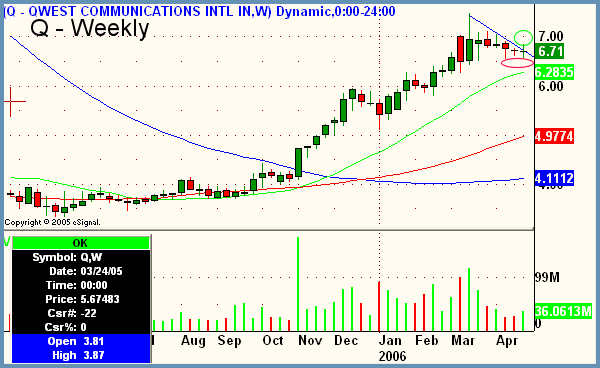Click the Dec label on time axis
Viewport: 600px width, 368px height.
[x=346, y=340]
